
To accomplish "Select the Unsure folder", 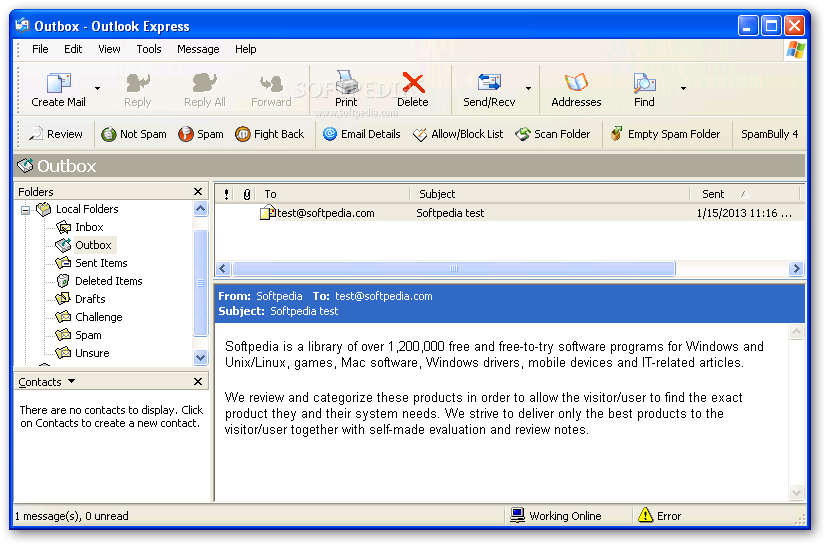I will click(x=92, y=353).
